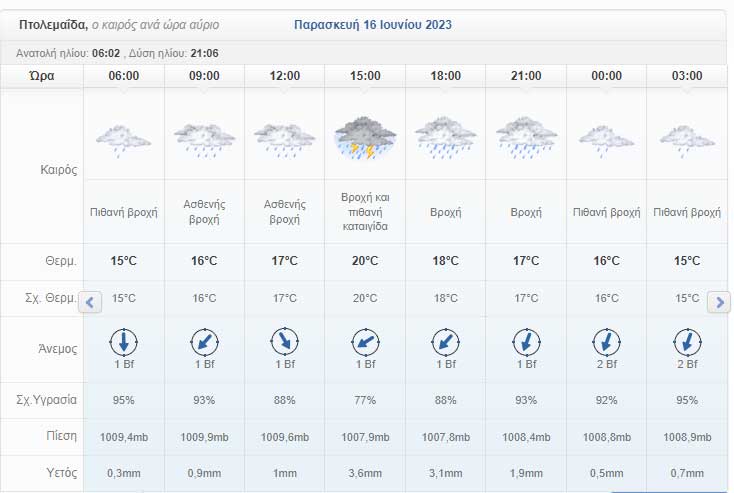Click the Πτολεμαΐδα location title
Screen dimensions: 734x493
pos(53,25)
